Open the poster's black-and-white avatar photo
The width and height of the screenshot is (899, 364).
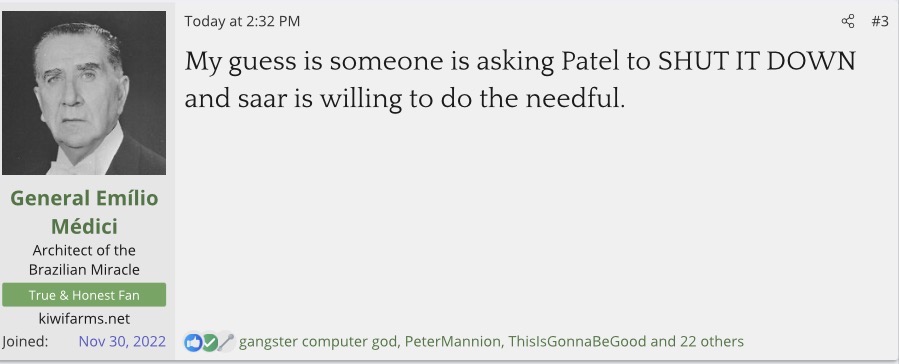pyautogui.click(x=84, y=93)
